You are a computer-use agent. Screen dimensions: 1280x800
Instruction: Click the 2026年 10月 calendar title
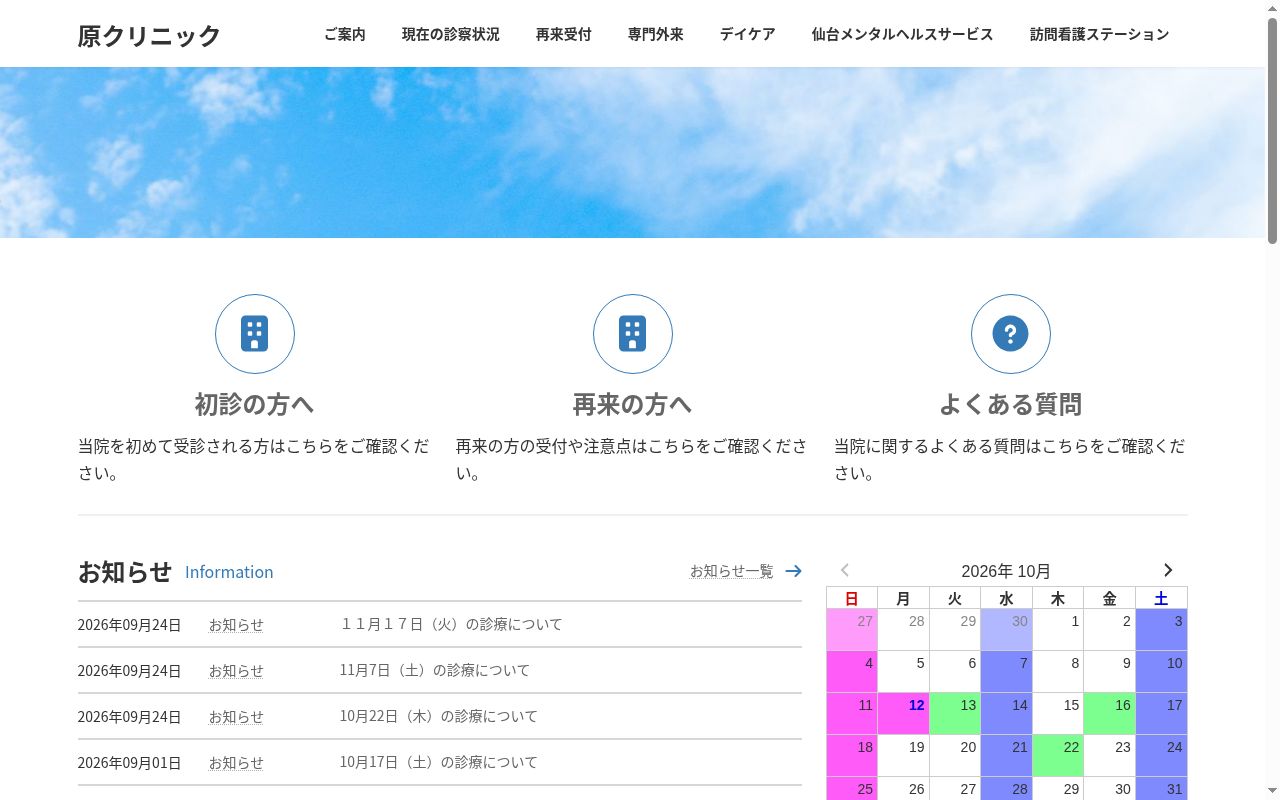coord(1006,571)
